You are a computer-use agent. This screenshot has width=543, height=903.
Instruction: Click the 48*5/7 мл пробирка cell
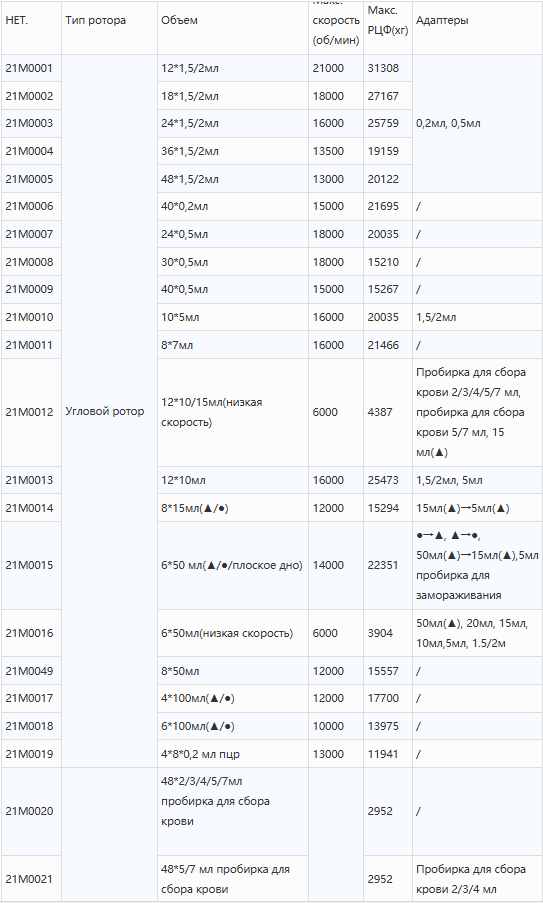[225, 879]
